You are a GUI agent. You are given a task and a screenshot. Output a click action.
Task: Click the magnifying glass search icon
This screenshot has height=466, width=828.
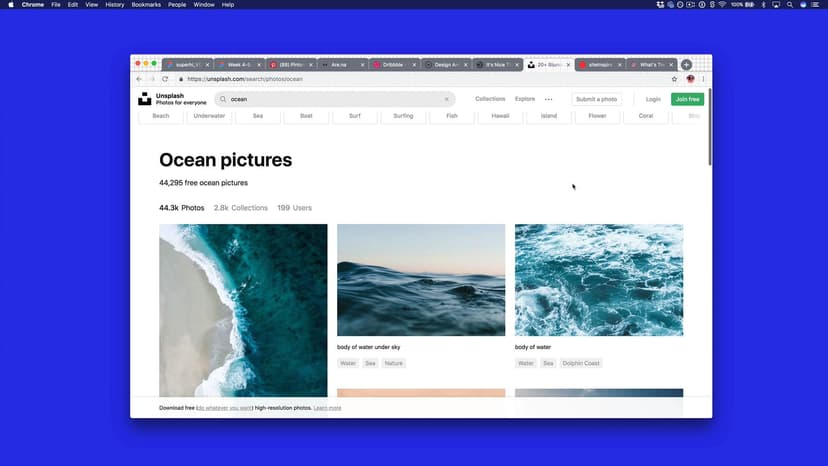point(223,99)
